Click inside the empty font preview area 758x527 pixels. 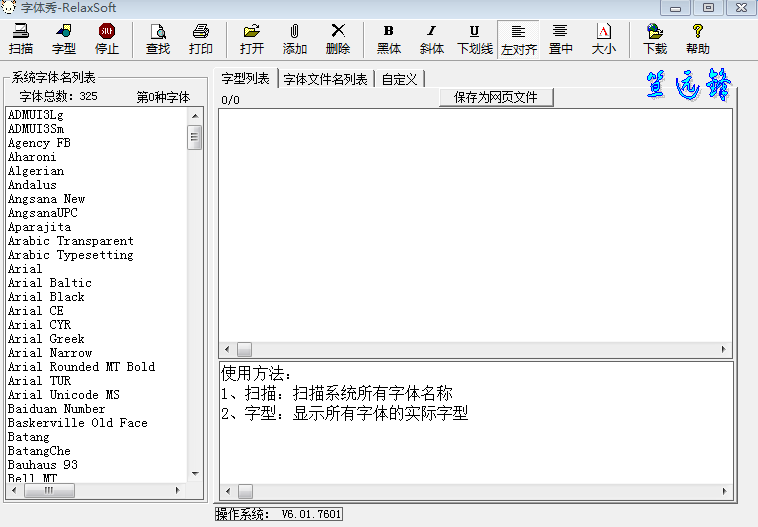(476, 225)
